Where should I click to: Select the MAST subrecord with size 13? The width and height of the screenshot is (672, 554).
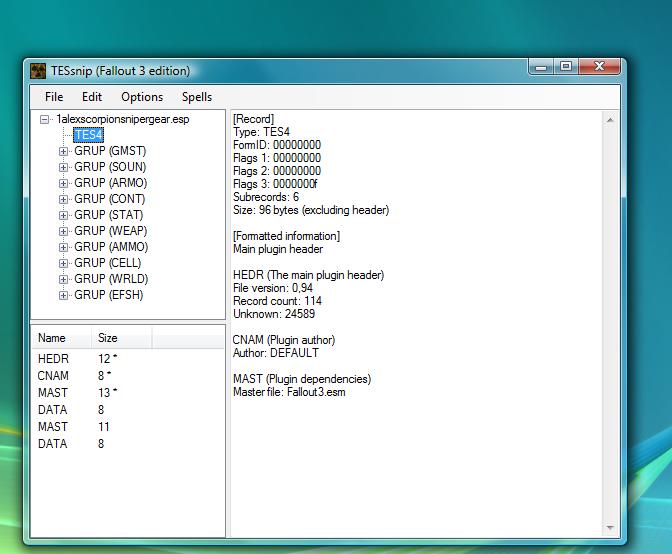[128, 393]
